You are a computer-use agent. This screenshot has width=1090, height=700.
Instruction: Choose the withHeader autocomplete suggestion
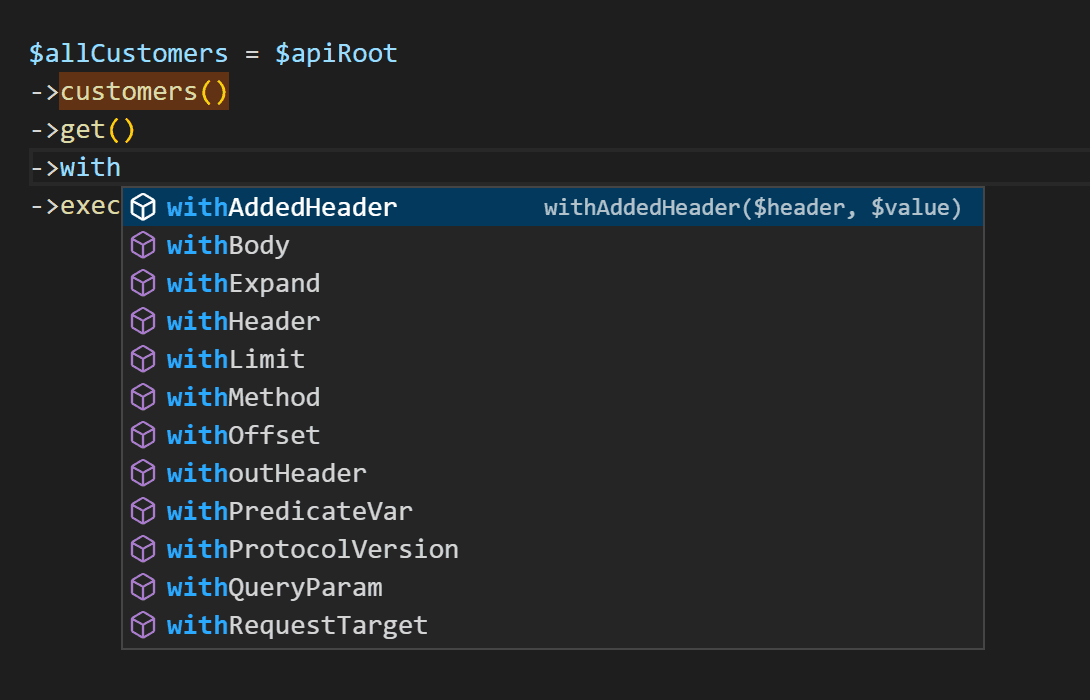[243, 322]
